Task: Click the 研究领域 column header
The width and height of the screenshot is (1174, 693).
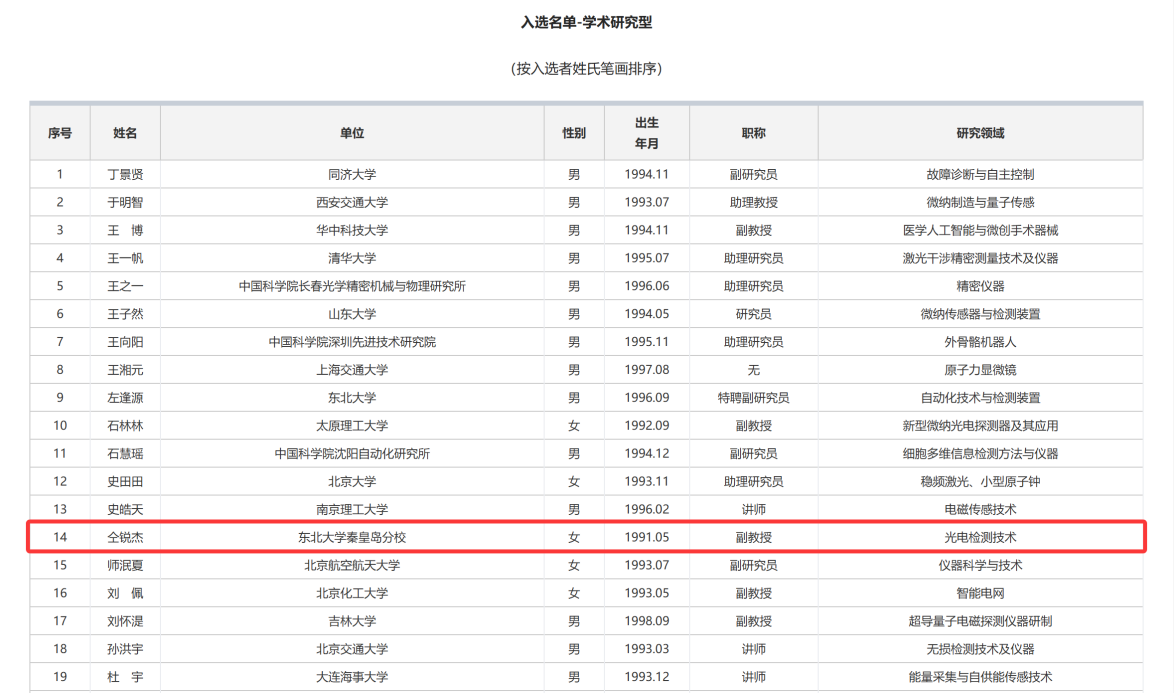Action: point(980,133)
